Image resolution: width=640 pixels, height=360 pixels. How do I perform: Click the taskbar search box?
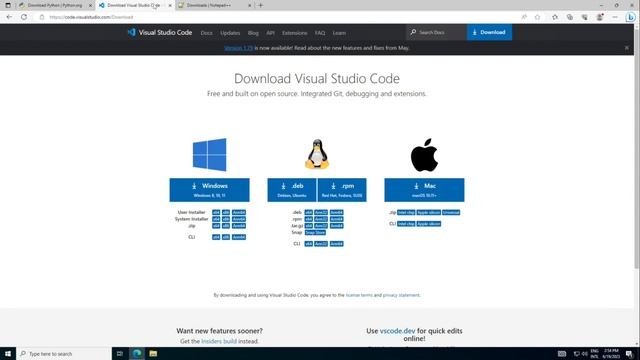point(64,353)
